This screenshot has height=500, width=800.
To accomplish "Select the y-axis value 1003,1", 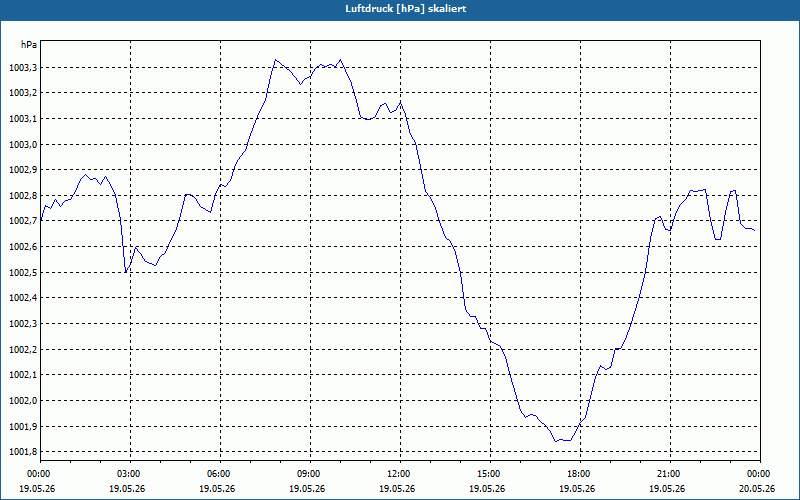I will [x=23, y=119].
